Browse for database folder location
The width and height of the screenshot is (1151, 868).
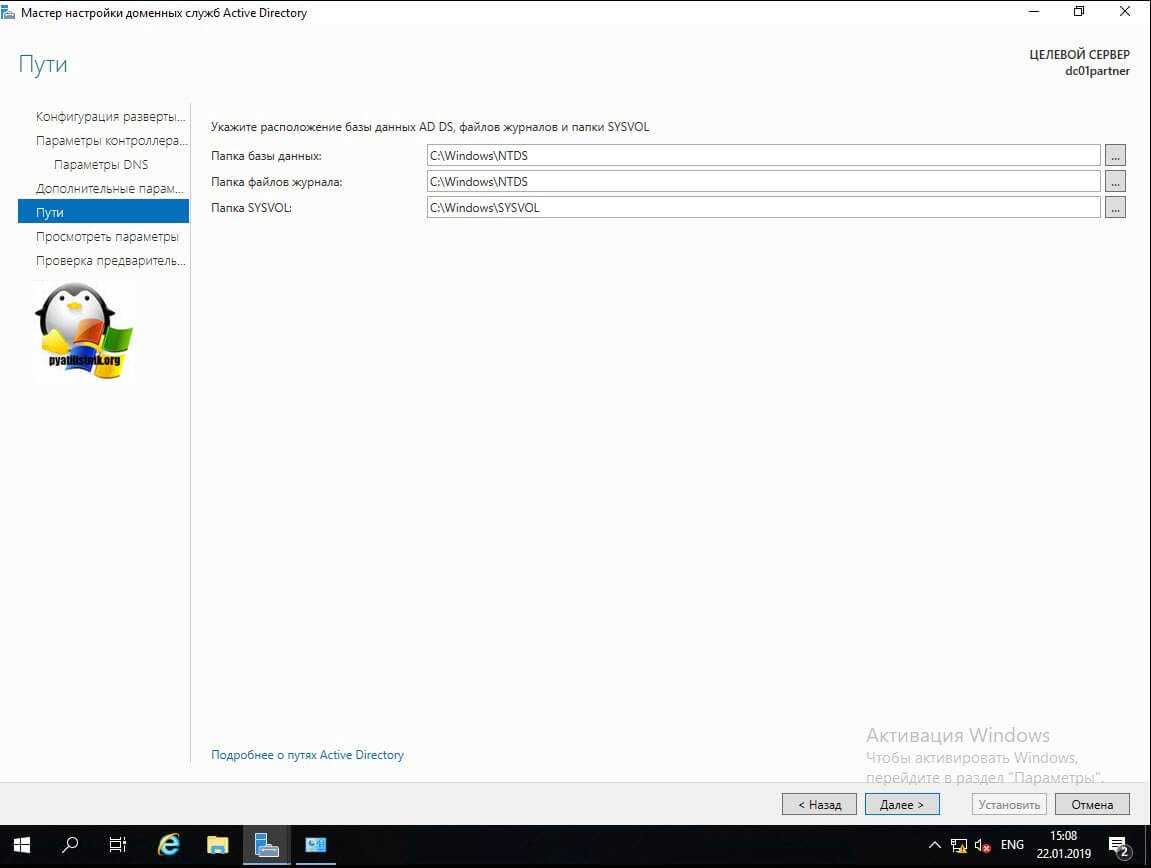click(1115, 155)
